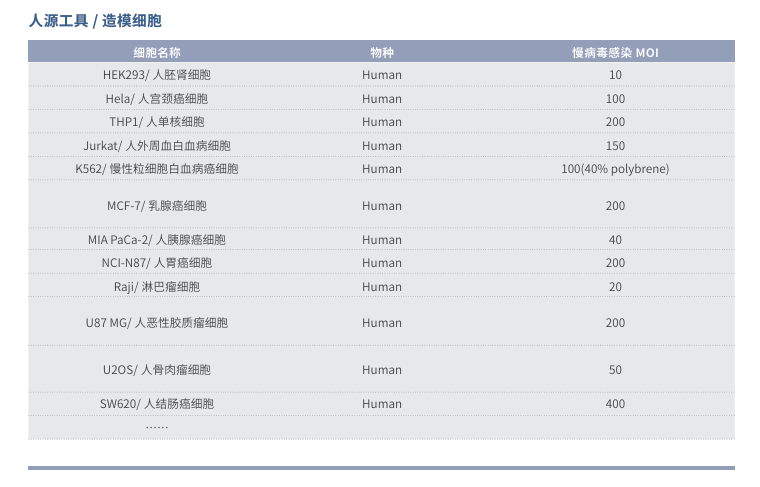This screenshot has width=760, height=487.
Task: Click the 慢病毒感染 MOI column header
Action: coord(615,52)
